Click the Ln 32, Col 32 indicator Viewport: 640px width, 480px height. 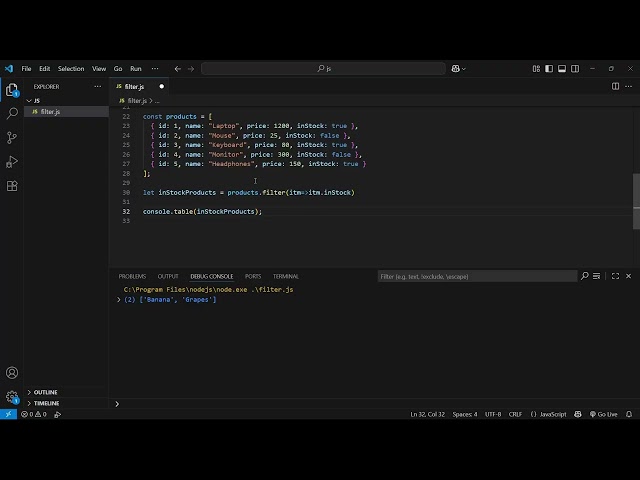click(427, 414)
